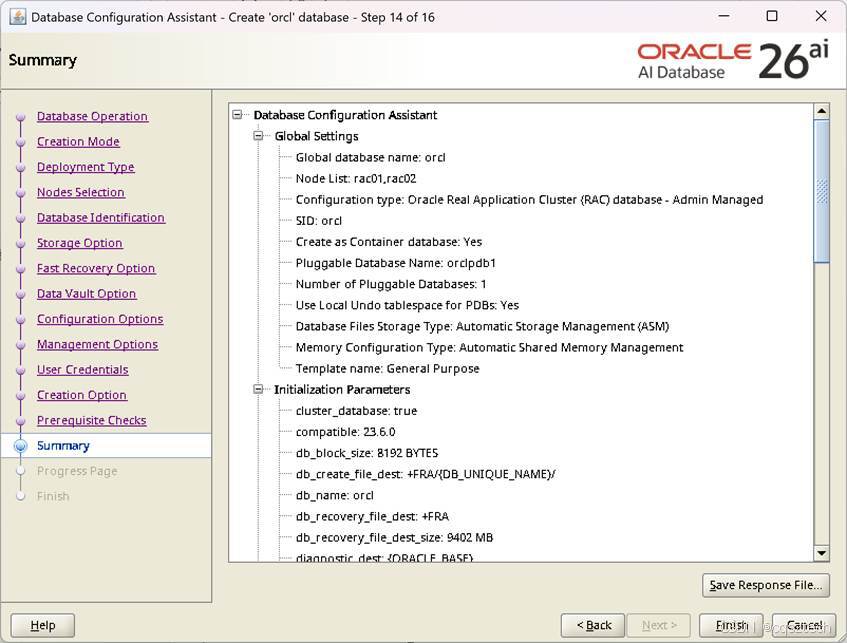Open the Deployment Type step

pos(86,167)
